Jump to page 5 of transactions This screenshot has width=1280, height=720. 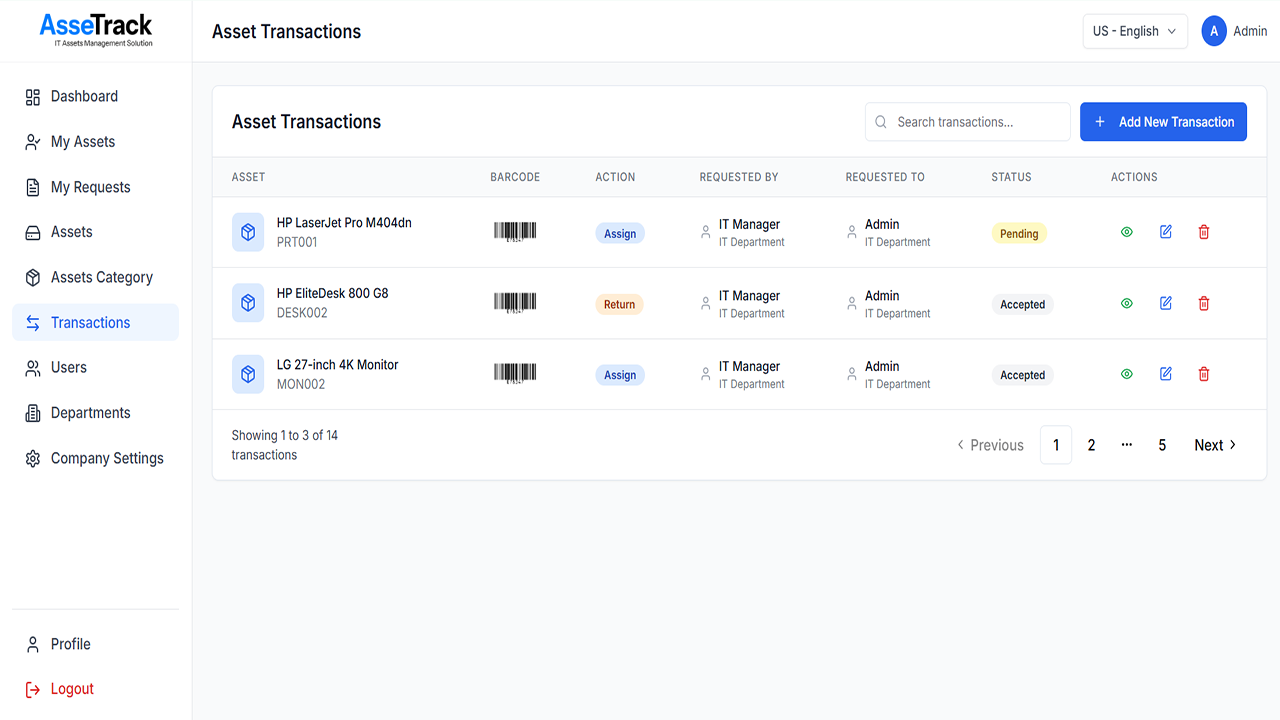[x=1162, y=445]
